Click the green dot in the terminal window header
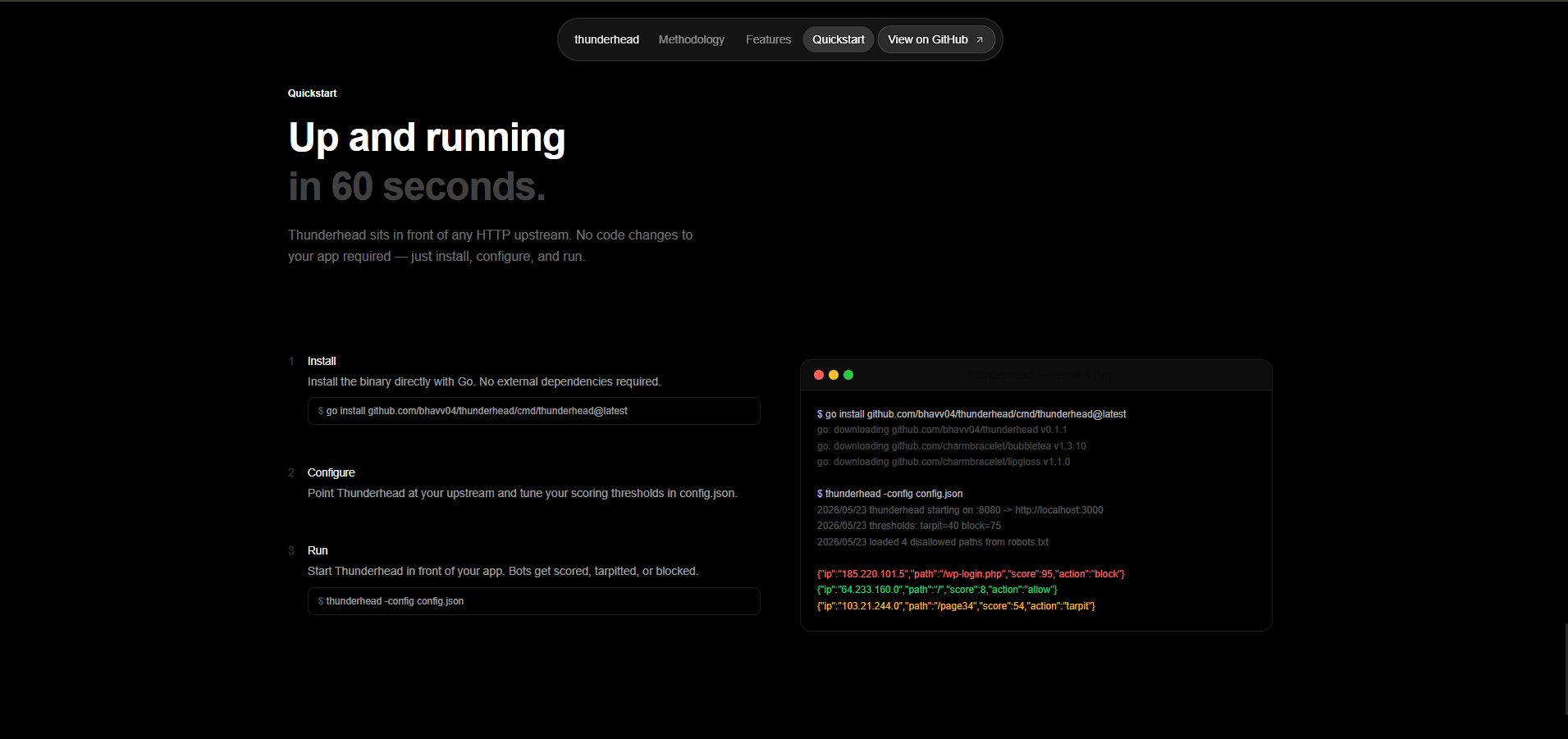This screenshot has height=739, width=1568. pyautogui.click(x=848, y=375)
